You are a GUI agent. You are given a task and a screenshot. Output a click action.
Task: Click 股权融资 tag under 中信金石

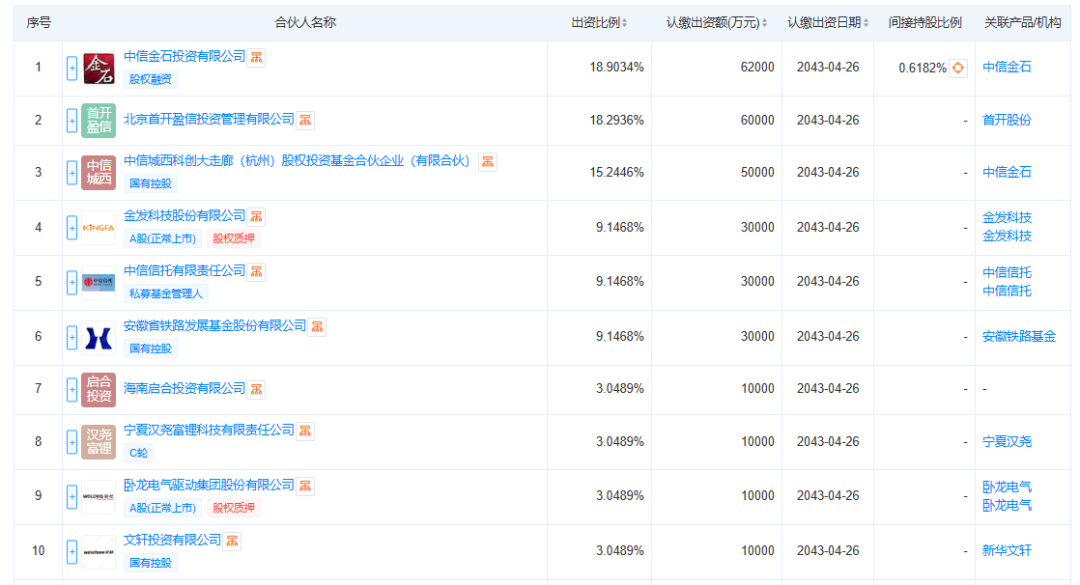coord(151,79)
